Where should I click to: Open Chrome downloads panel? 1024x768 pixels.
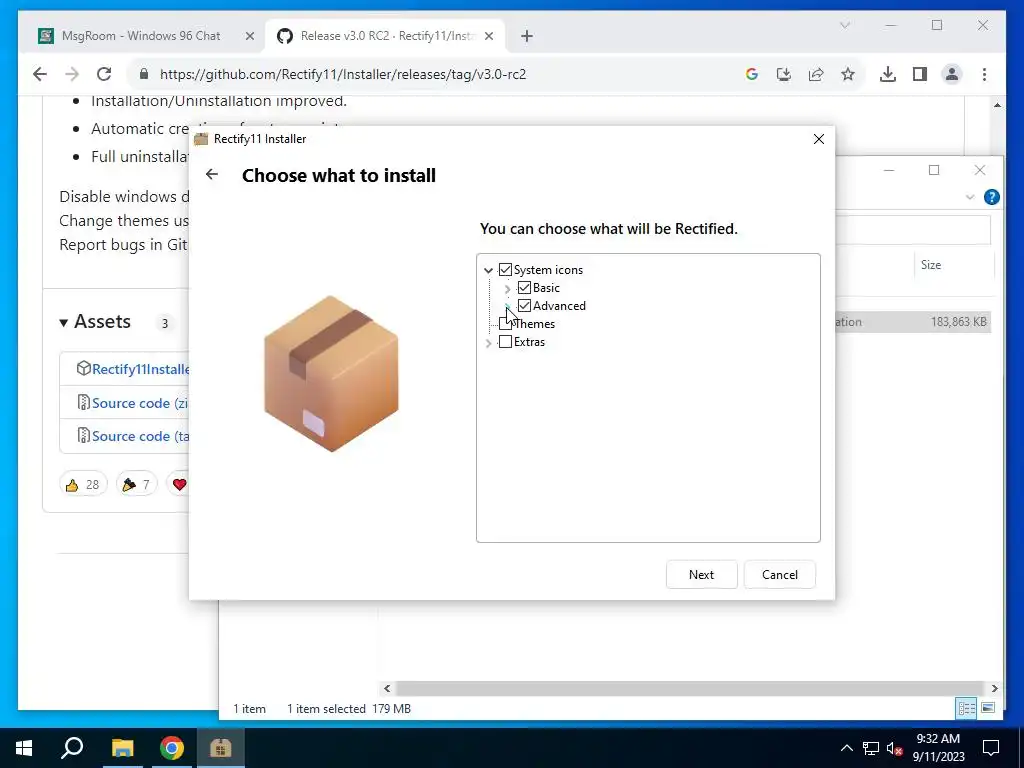point(888,74)
